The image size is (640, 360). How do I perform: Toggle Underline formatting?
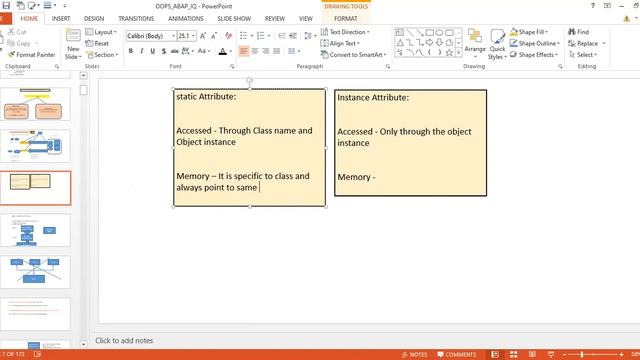[x=153, y=51]
